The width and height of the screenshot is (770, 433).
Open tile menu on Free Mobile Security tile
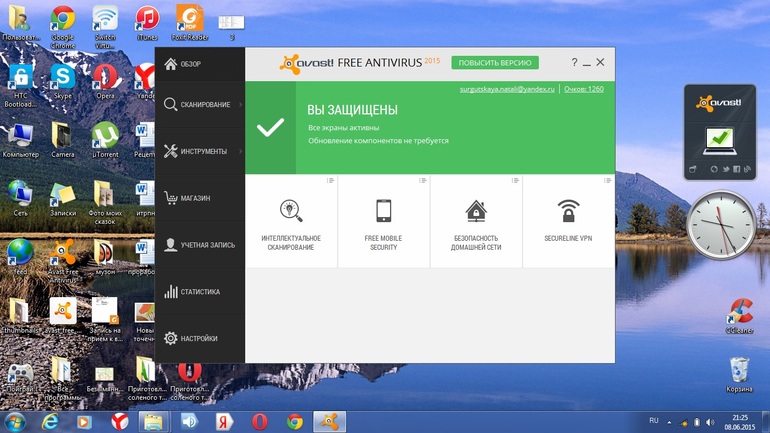tap(423, 181)
